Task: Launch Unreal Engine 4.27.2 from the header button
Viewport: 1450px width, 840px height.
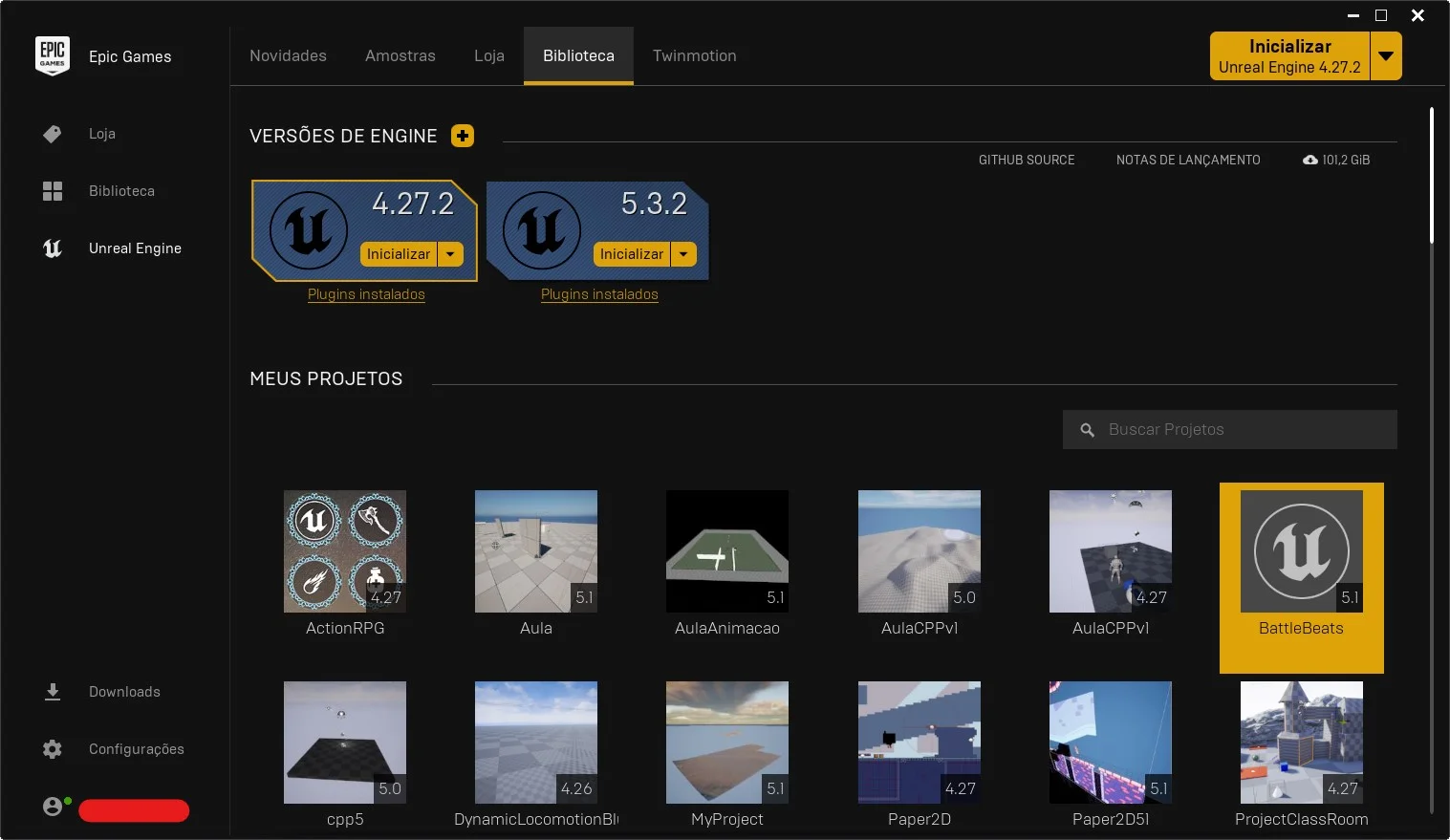Action: [x=1289, y=56]
